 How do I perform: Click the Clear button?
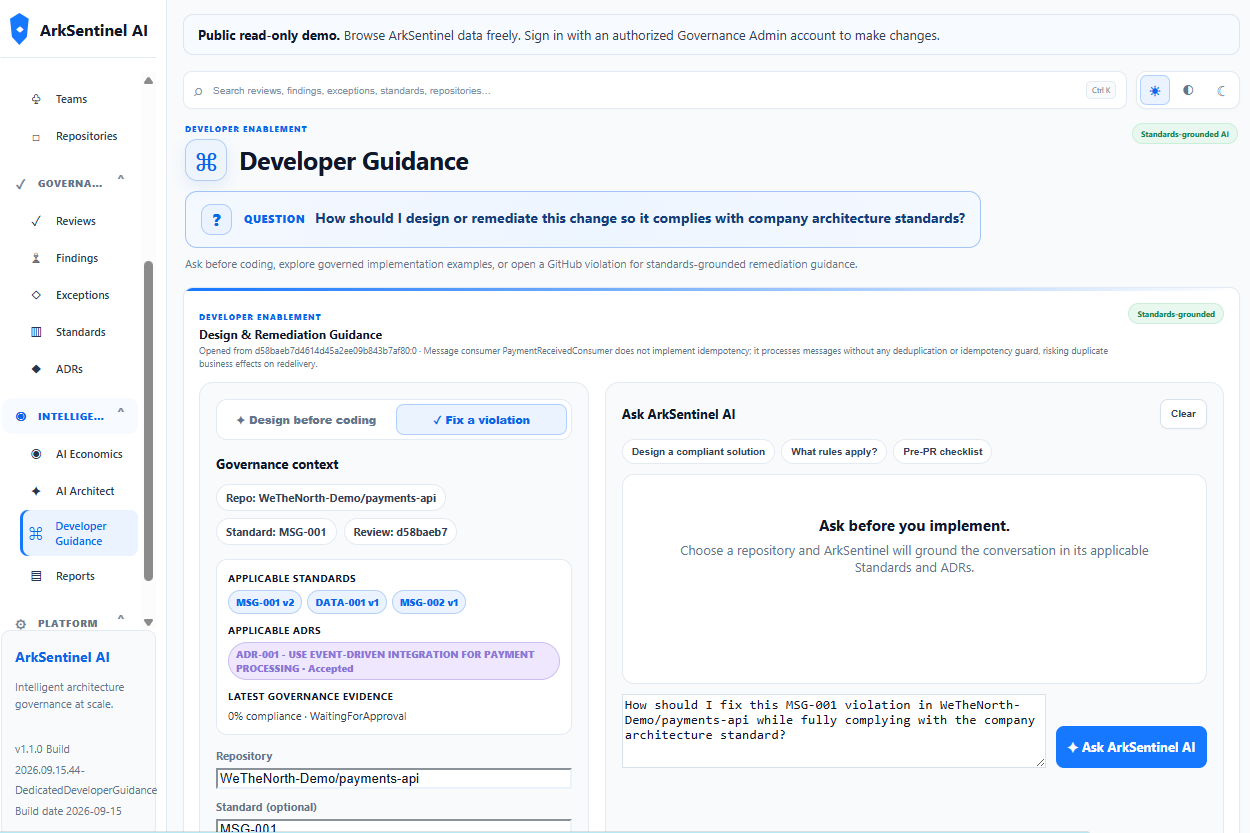1183,414
